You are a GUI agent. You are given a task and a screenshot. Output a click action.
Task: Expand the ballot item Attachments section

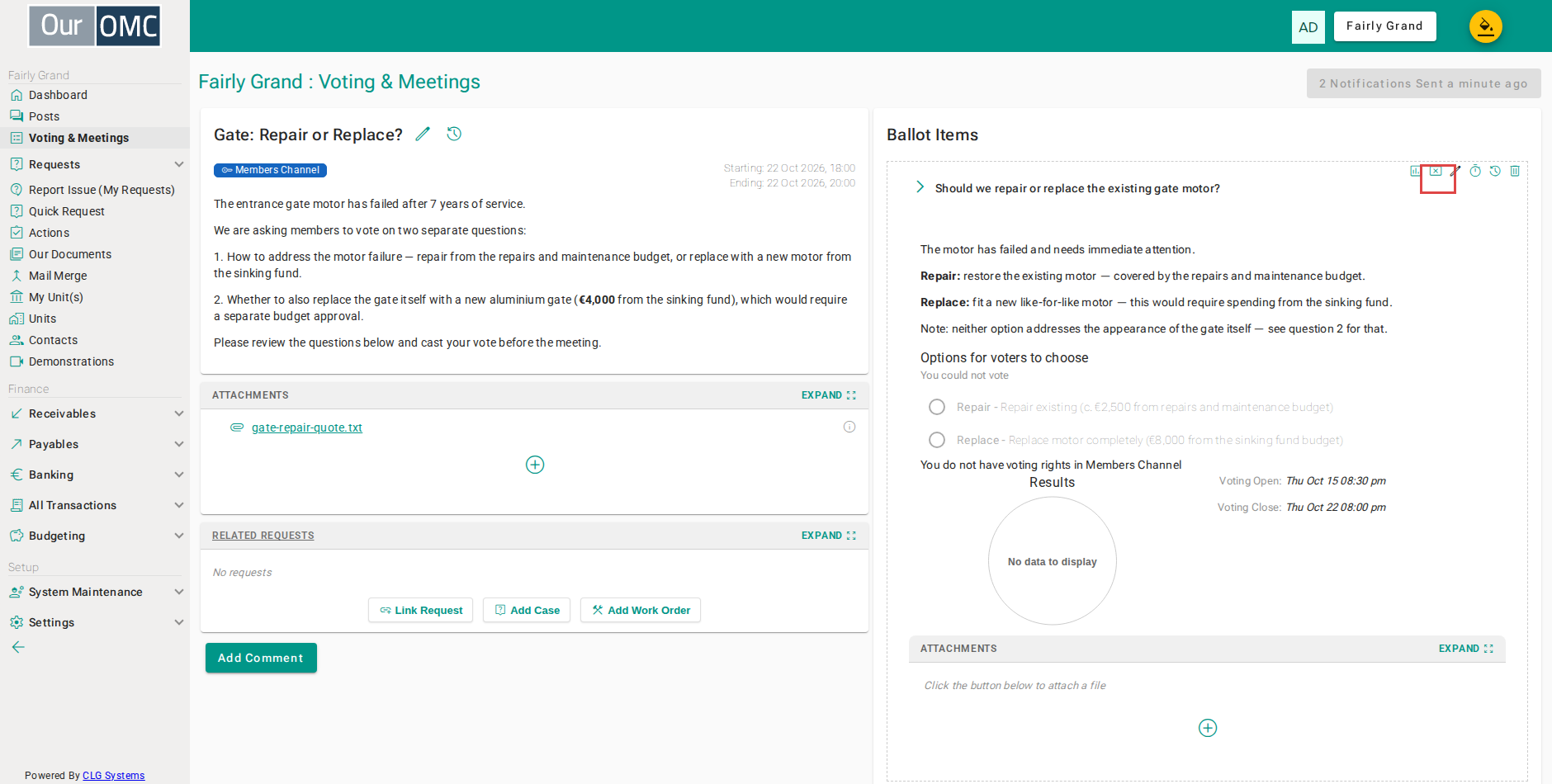coord(1466,649)
